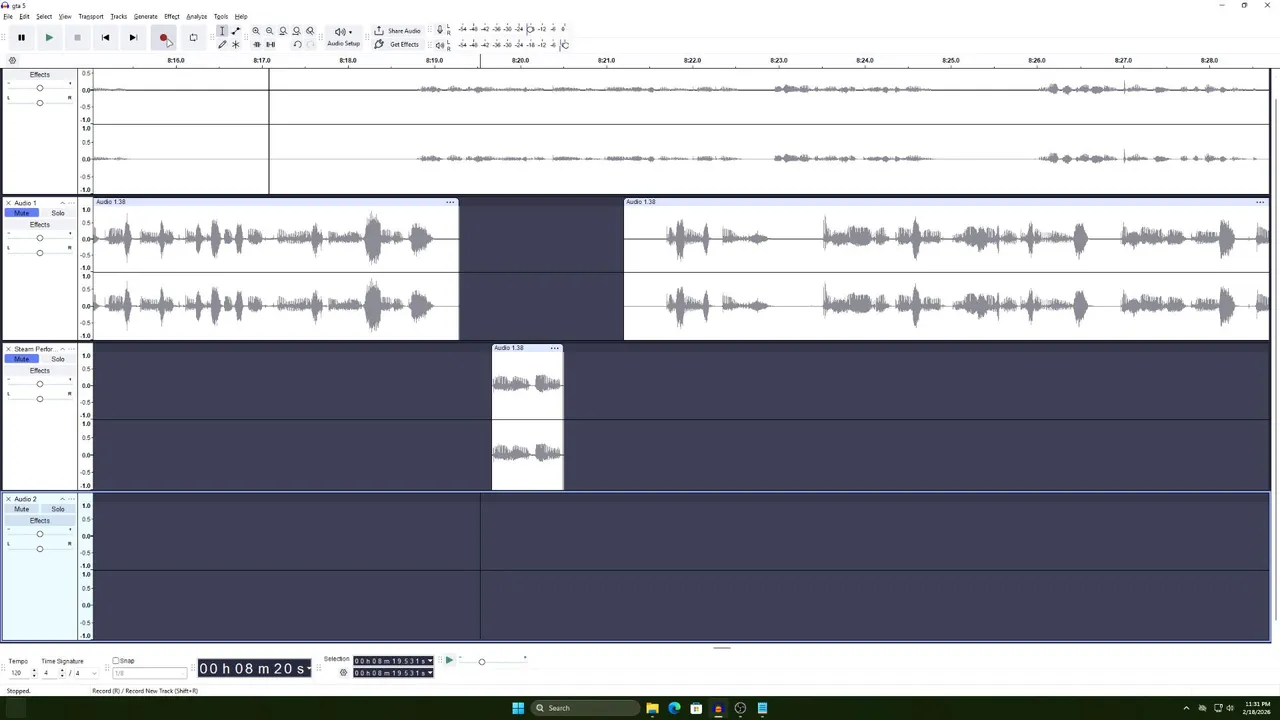Select the Draw pencil tool
This screenshot has width=1280, height=720.
[x=222, y=45]
